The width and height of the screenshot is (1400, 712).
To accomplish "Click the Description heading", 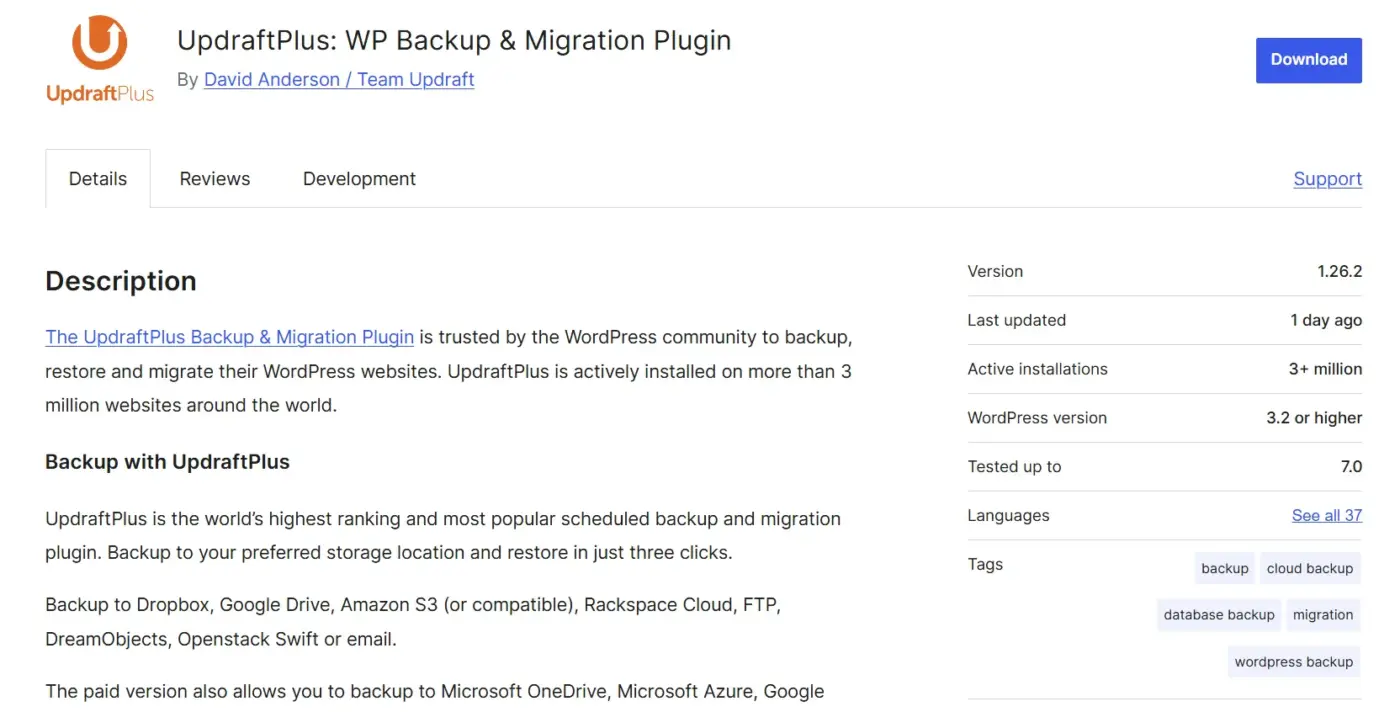I will click(x=121, y=281).
